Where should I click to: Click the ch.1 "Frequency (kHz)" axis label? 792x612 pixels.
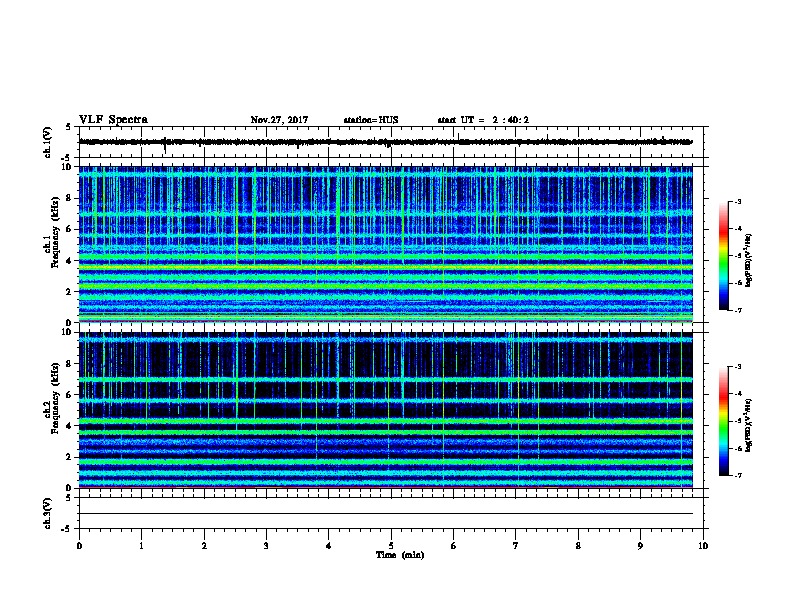click(56, 233)
